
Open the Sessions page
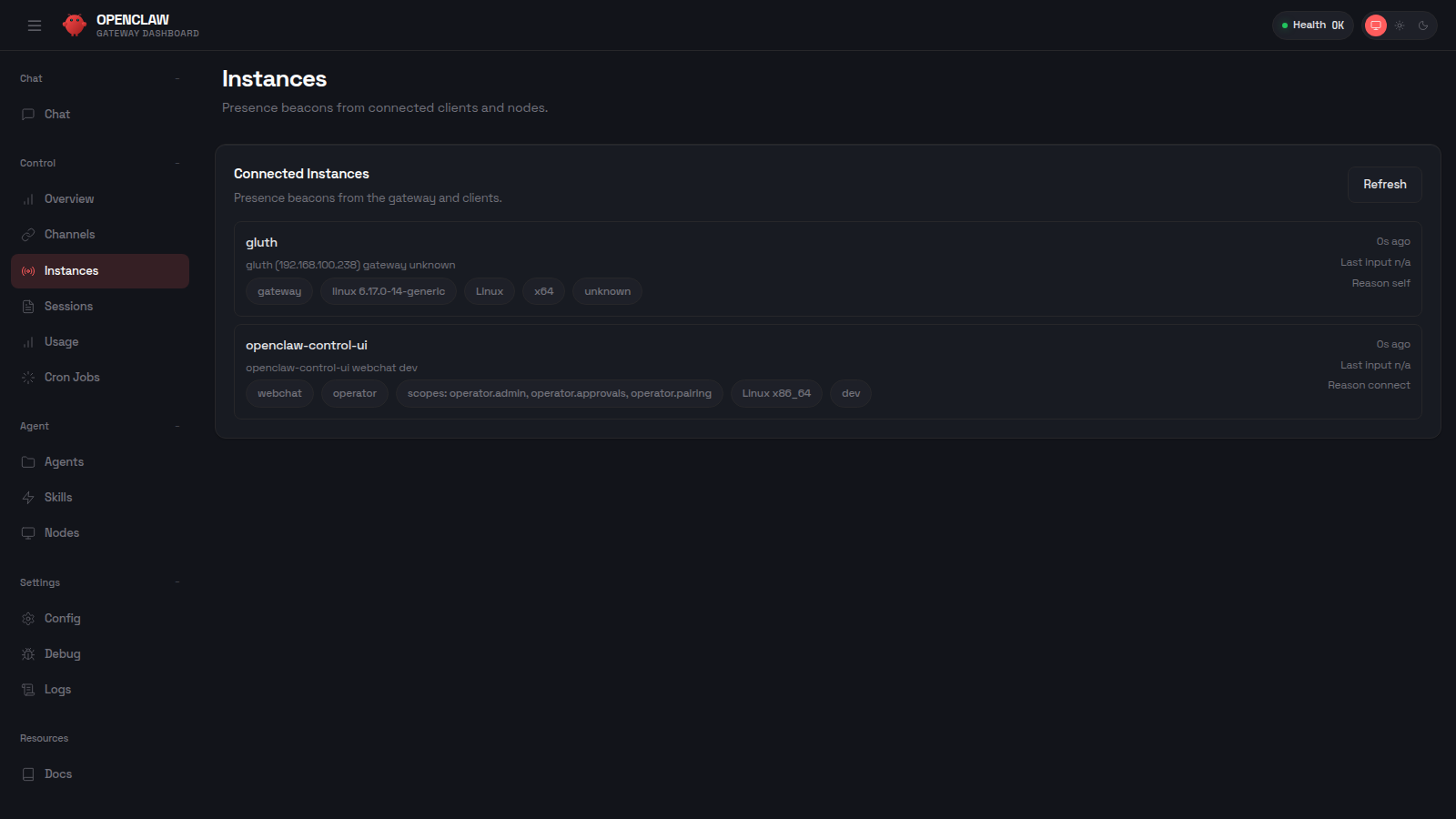pyautogui.click(x=68, y=306)
